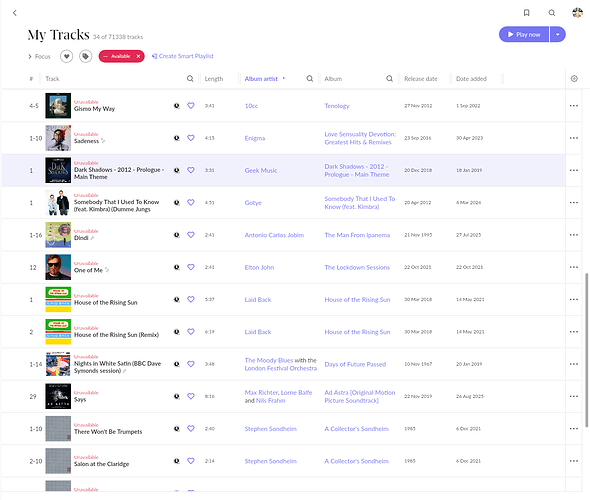Open the column settings gear icon

[x=574, y=79]
